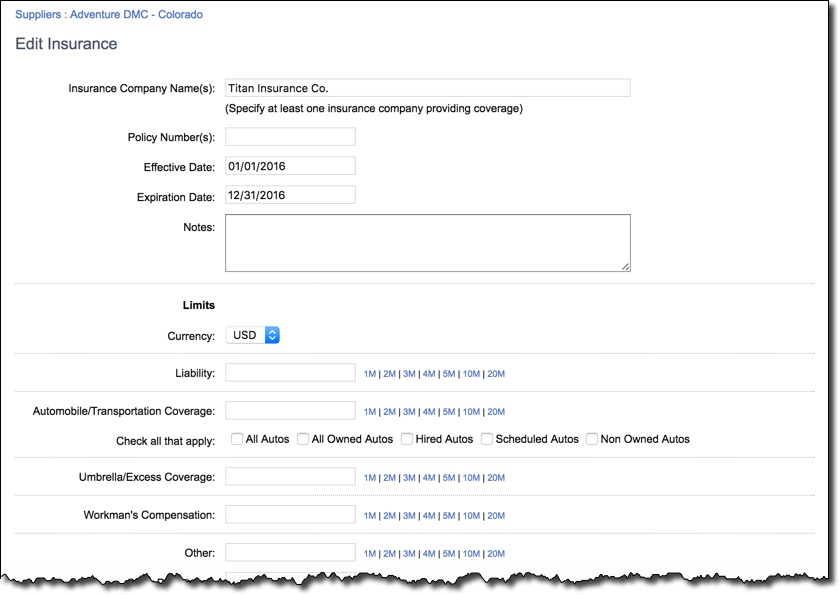Click 10M in the Other row

(470, 552)
